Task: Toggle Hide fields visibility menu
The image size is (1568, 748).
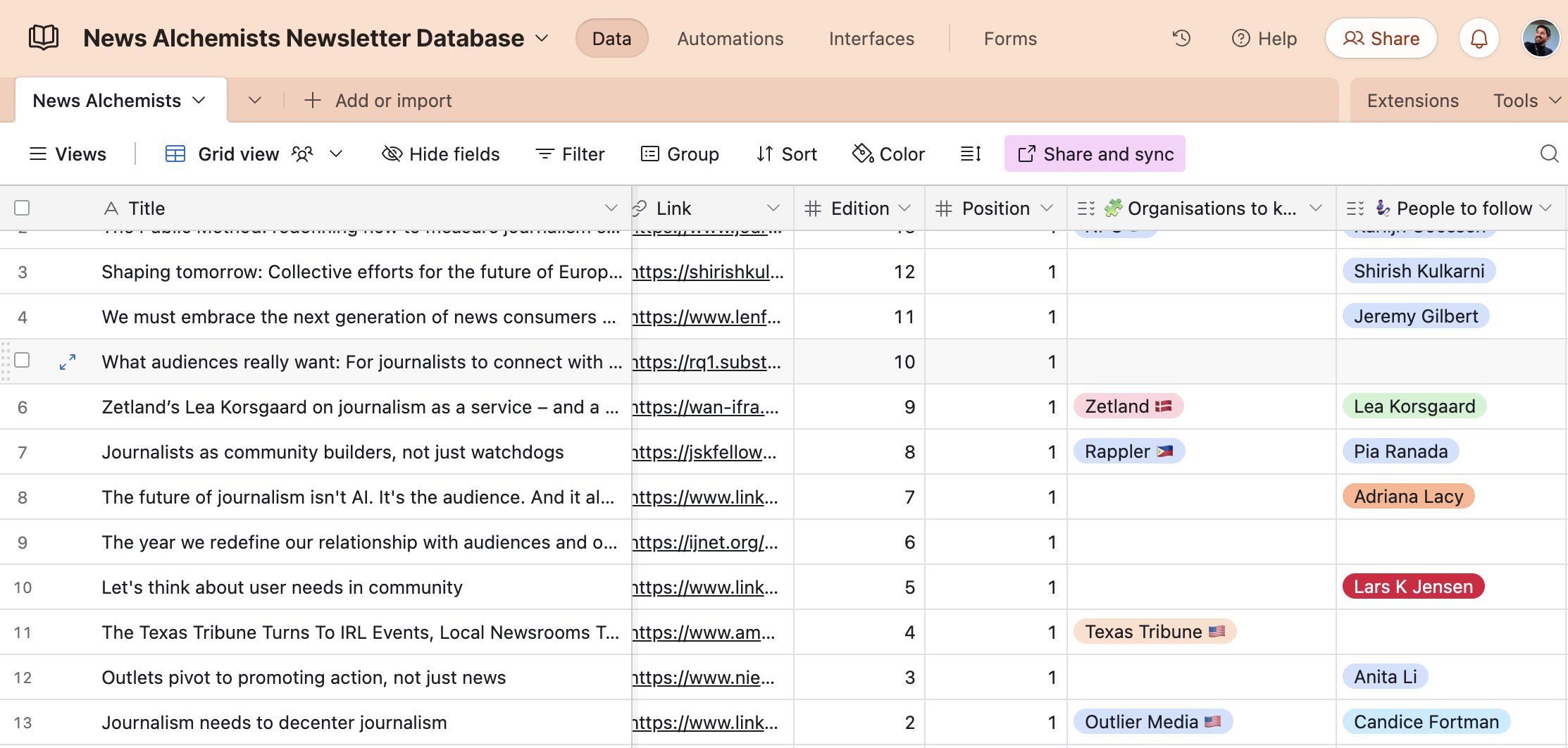Action: (441, 154)
